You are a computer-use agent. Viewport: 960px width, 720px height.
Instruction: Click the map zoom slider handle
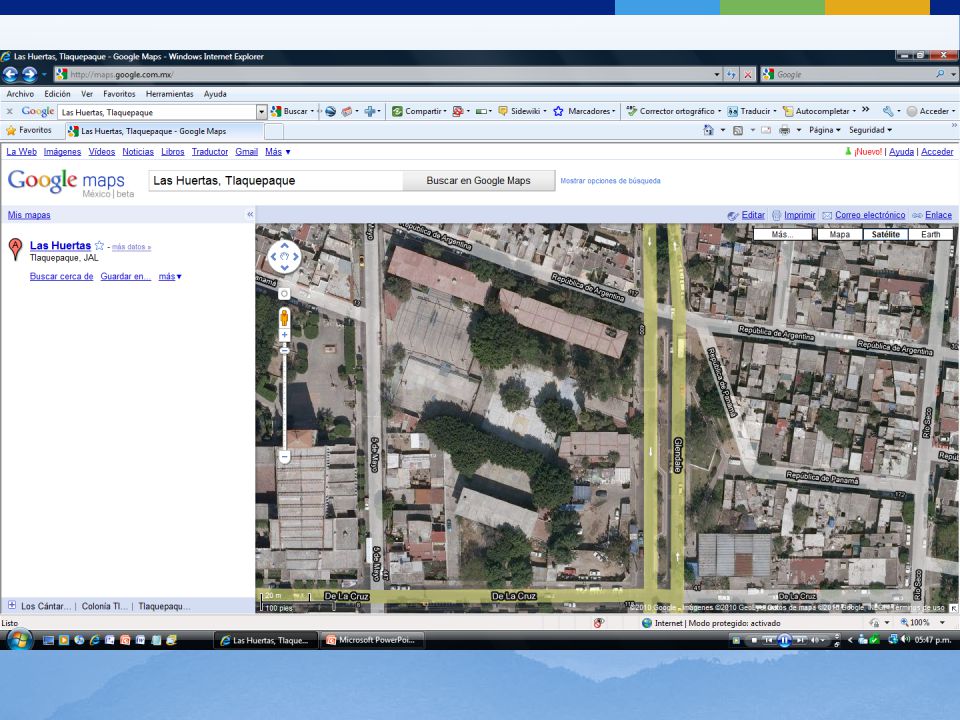(284, 350)
